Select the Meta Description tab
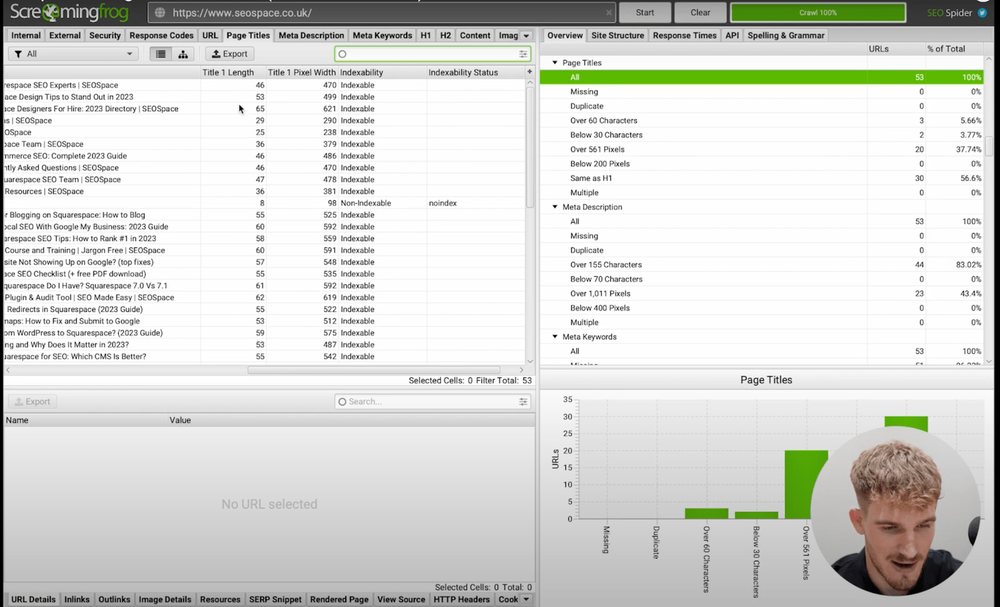Image resolution: width=1000 pixels, height=607 pixels. tap(311, 36)
